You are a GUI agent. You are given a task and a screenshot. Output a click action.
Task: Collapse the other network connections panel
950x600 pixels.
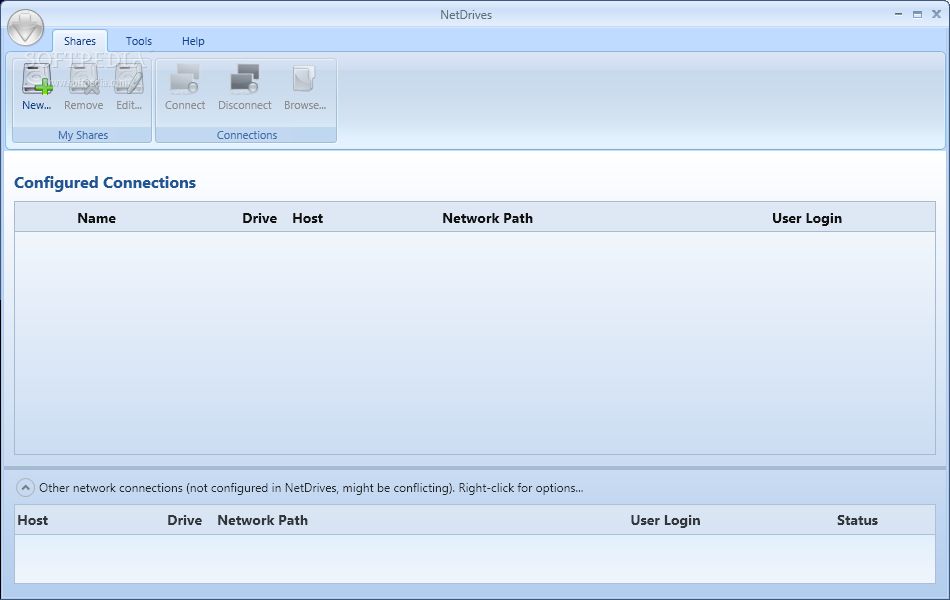coord(25,487)
